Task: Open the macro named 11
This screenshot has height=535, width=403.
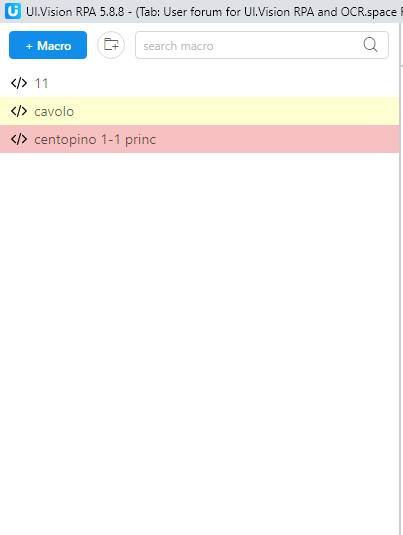Action: click(x=41, y=84)
